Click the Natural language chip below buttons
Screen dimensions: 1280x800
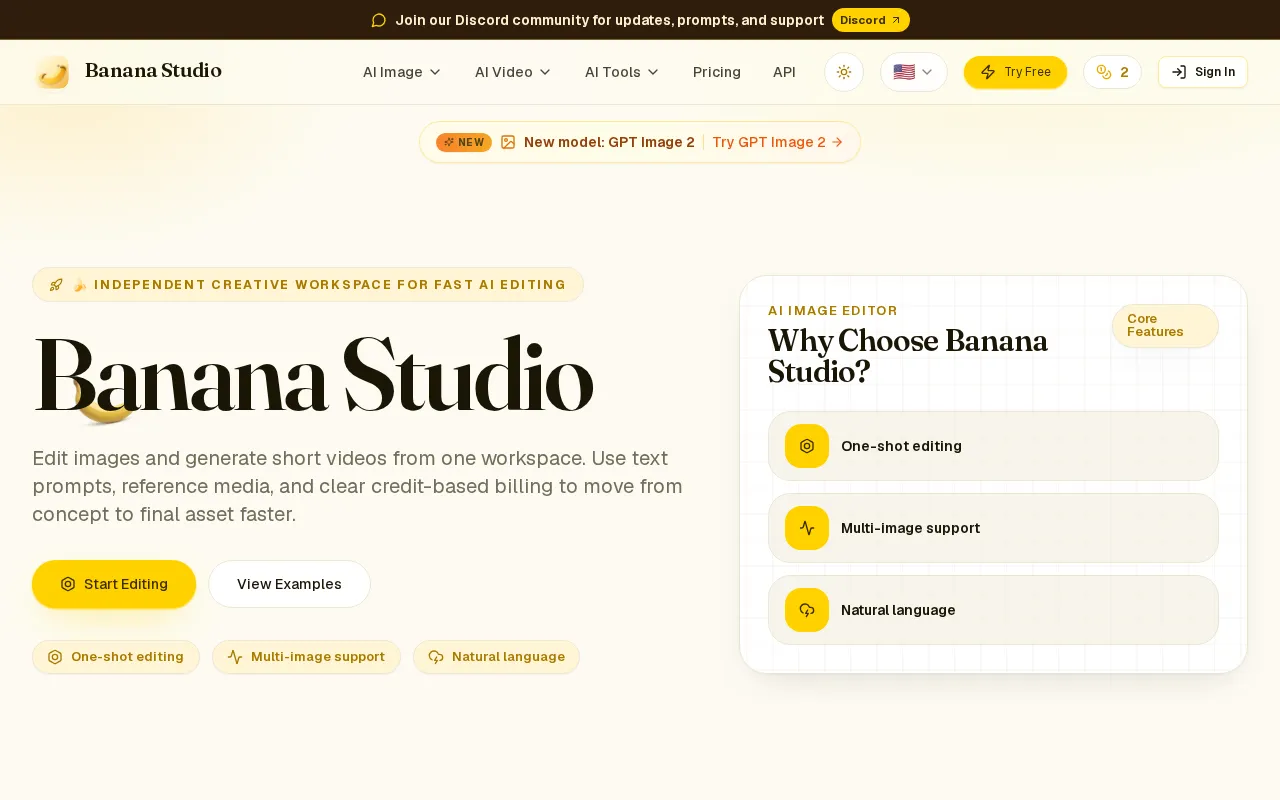coord(496,657)
